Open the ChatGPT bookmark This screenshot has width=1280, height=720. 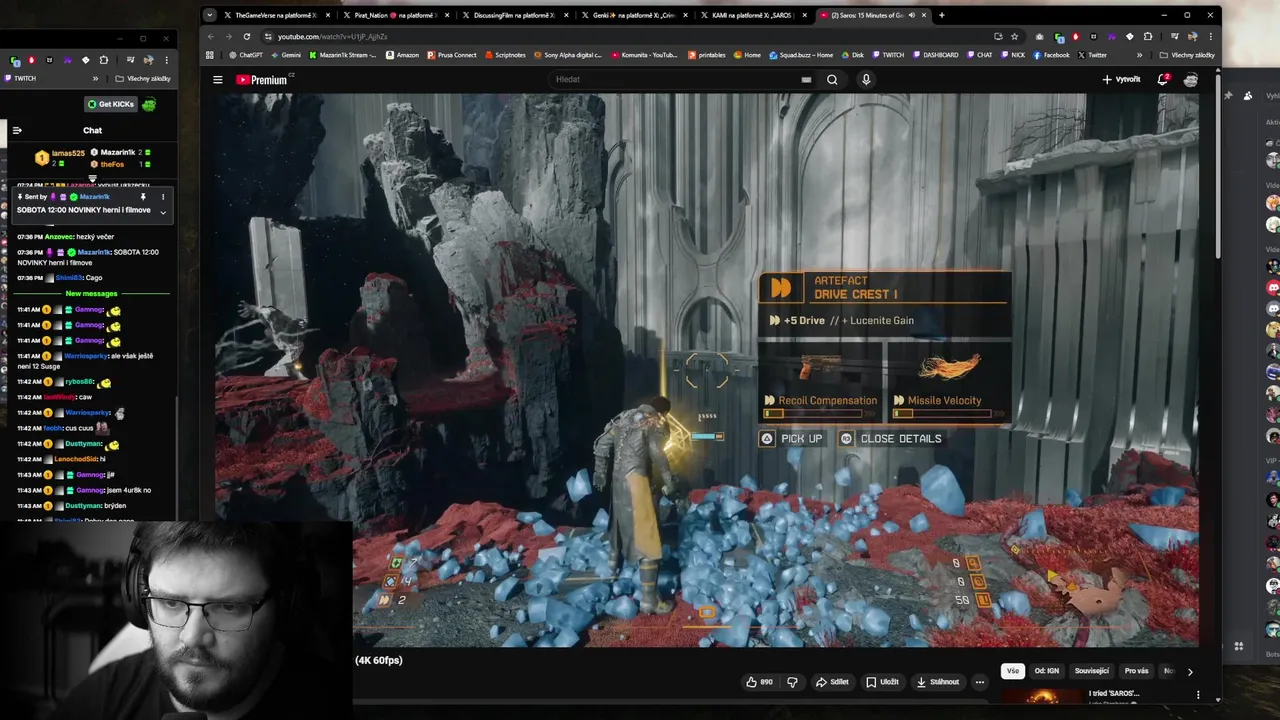point(244,55)
